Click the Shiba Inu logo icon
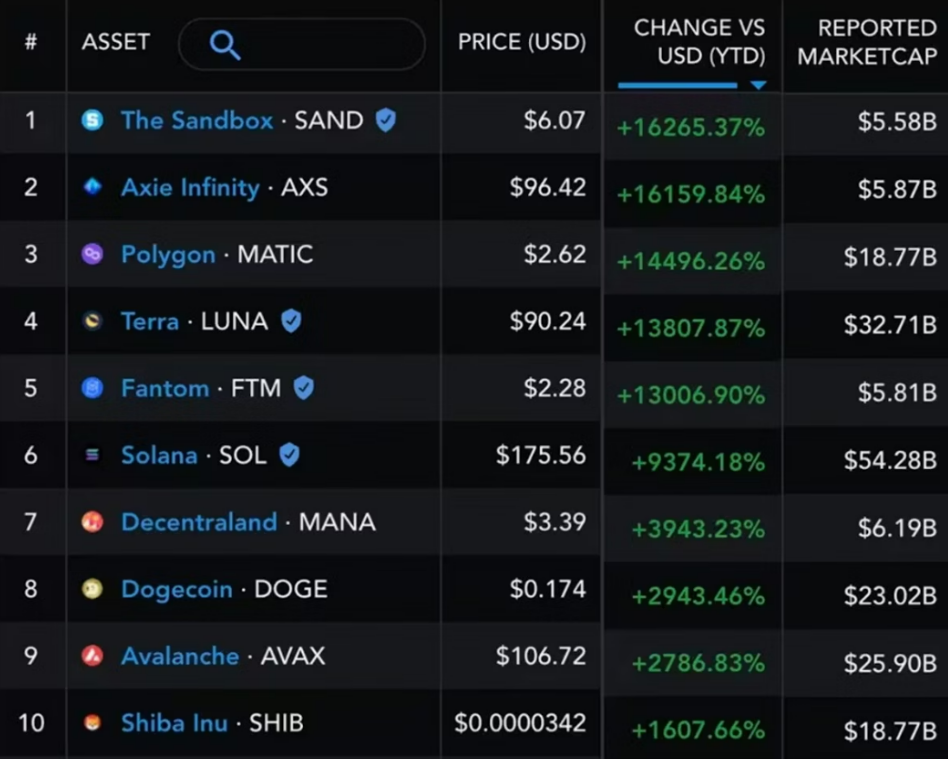 (93, 723)
